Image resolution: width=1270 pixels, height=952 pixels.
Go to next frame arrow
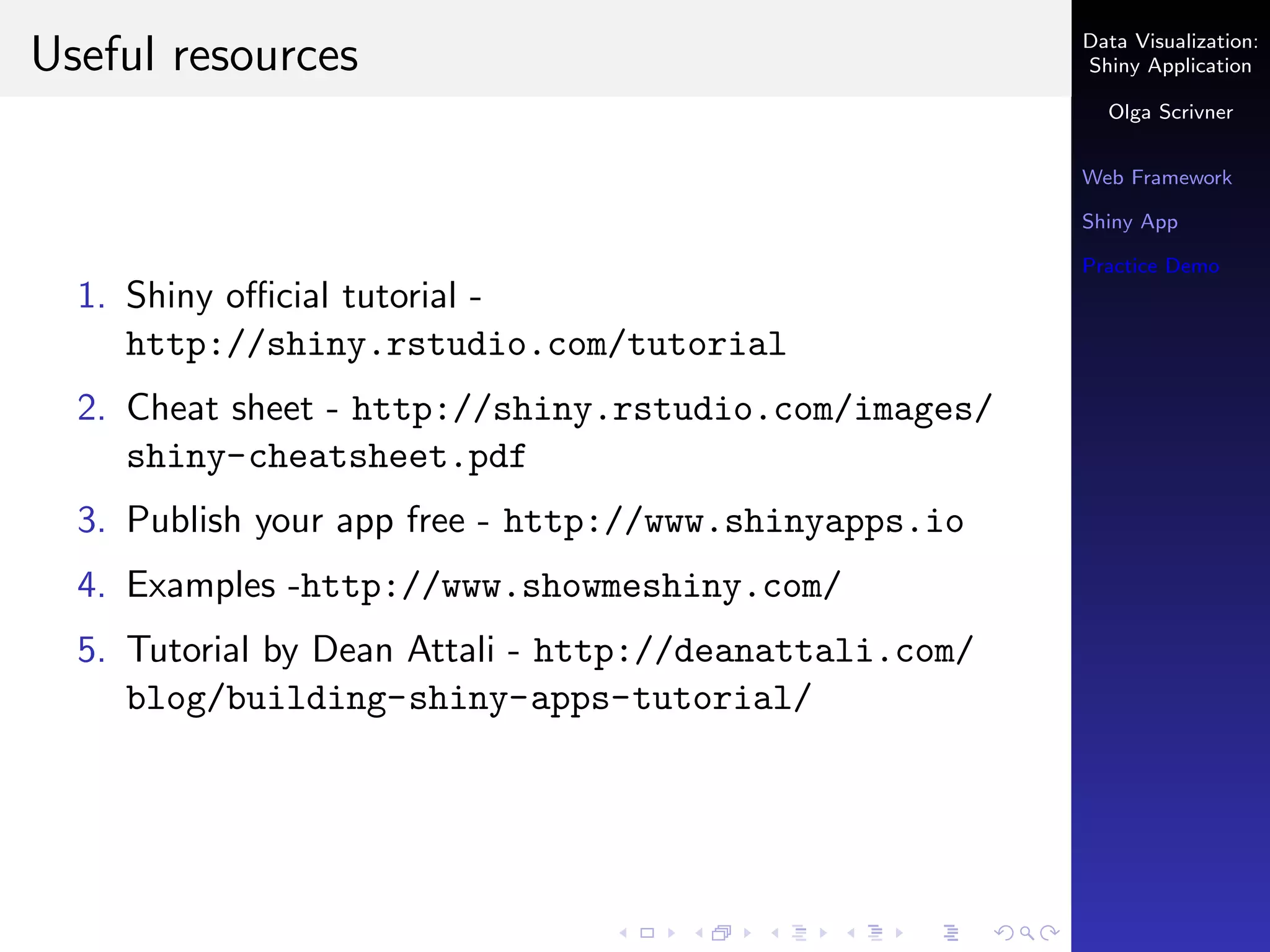coord(747,933)
